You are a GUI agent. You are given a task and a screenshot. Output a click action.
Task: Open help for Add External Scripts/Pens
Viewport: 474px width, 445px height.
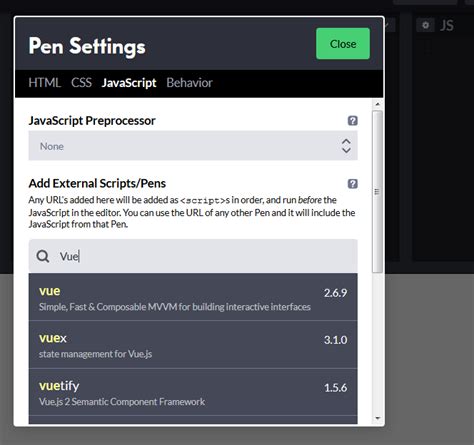click(352, 183)
